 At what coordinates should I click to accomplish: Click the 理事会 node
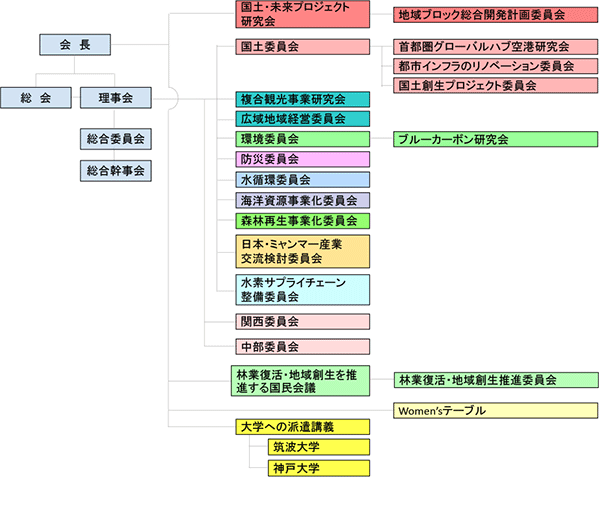[116, 98]
